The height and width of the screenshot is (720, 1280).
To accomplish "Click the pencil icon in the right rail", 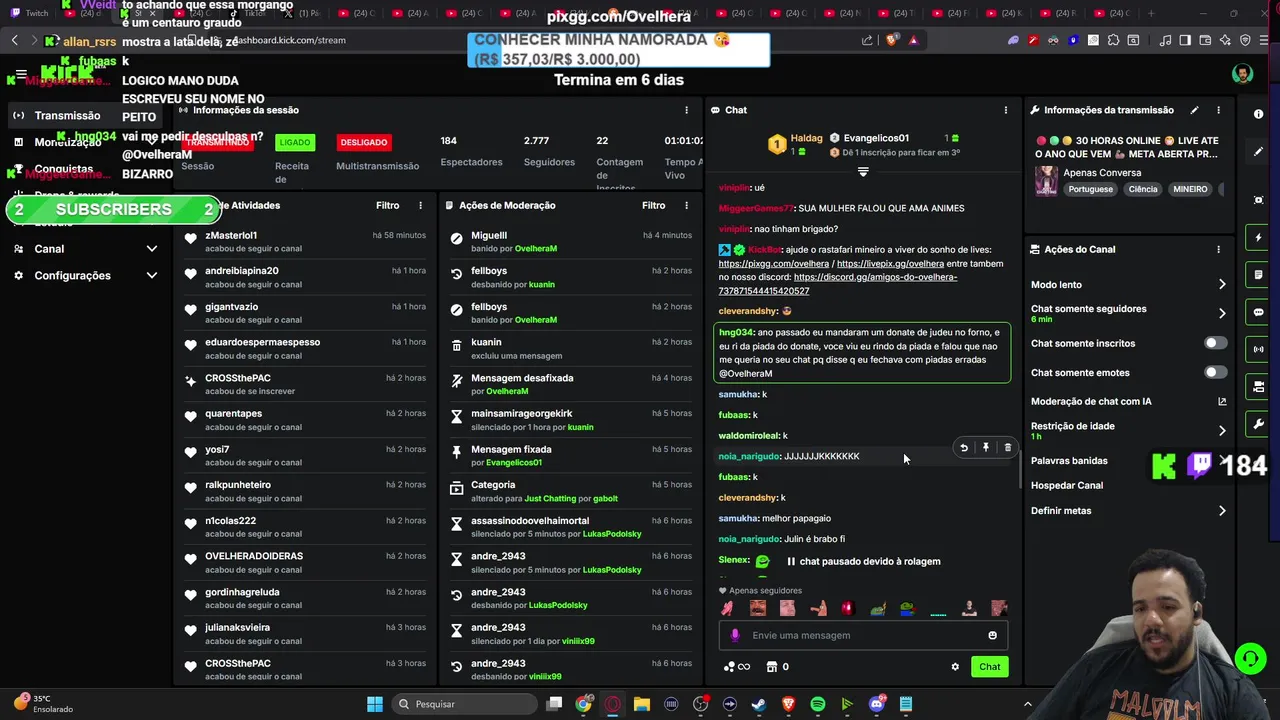I will pos(1258,151).
